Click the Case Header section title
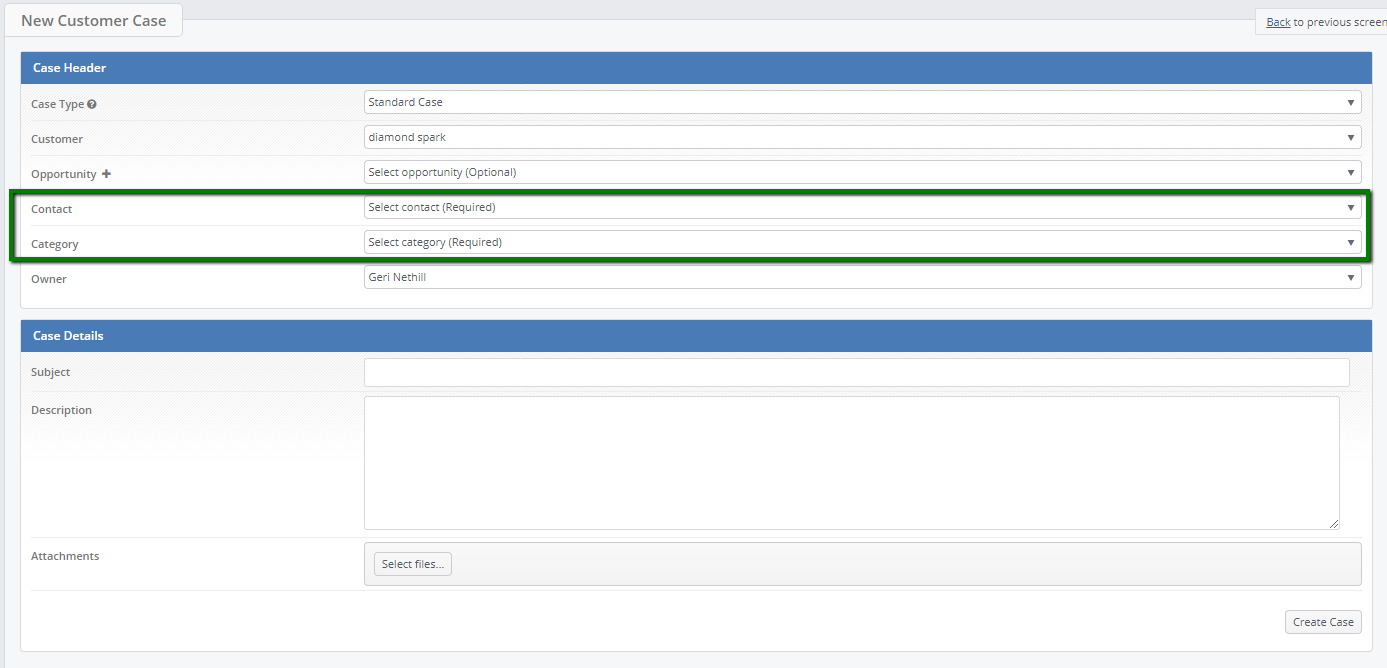Image resolution: width=1387 pixels, height=668 pixels. [70, 68]
